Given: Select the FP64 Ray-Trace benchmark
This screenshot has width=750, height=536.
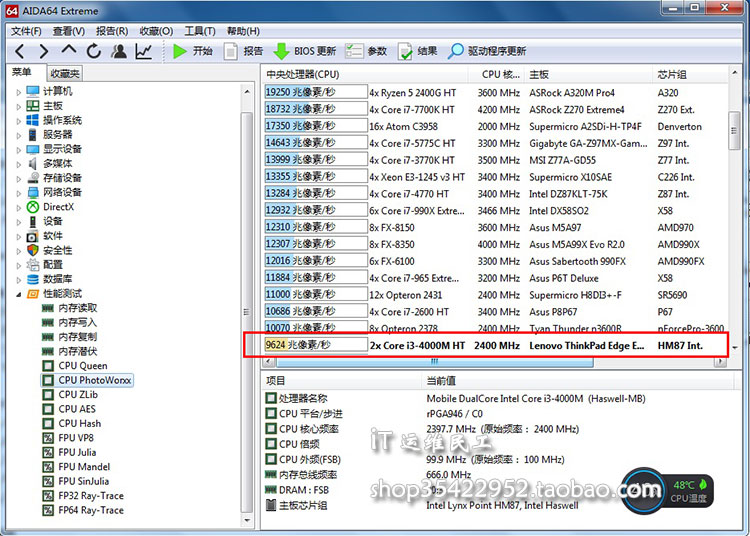Looking at the screenshot, I should click(x=83, y=510).
